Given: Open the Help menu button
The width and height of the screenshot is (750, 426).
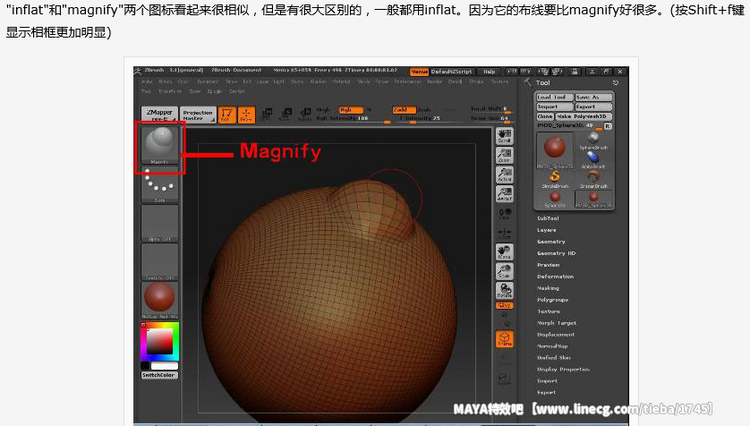Looking at the screenshot, I should [x=489, y=72].
